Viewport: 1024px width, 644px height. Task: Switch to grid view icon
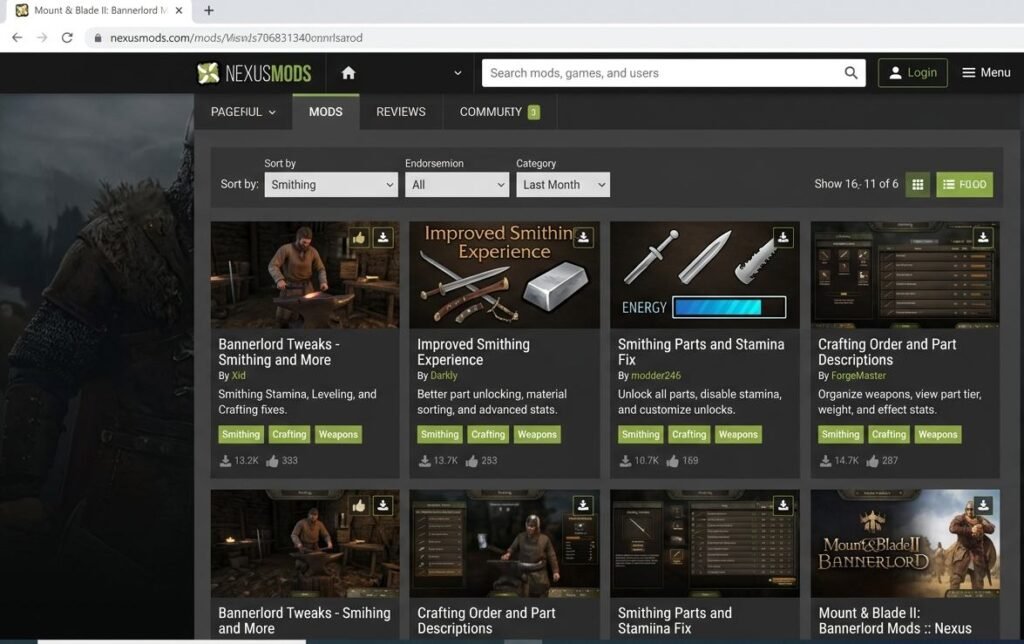pos(917,184)
